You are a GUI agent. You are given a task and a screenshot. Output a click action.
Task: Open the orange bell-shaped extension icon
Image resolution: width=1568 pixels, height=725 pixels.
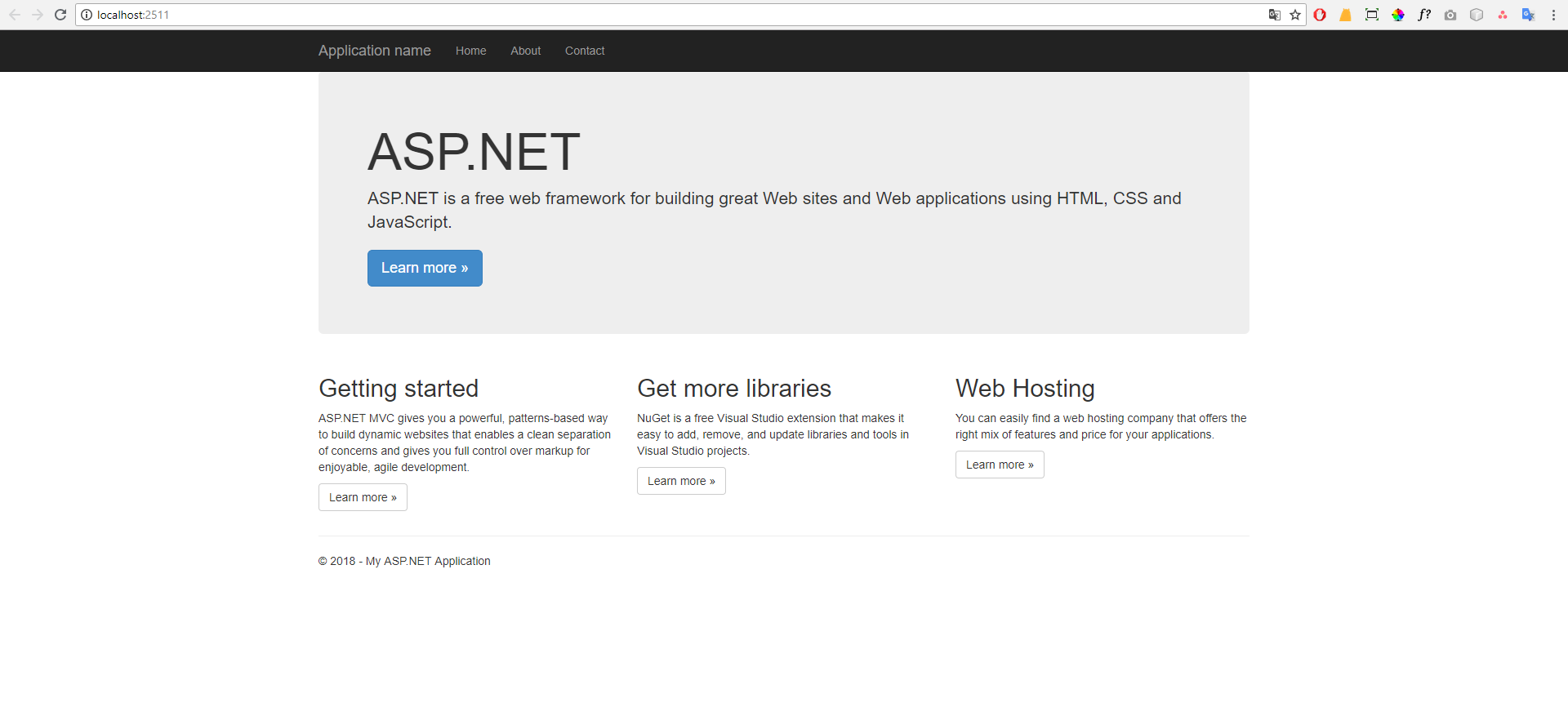(x=1346, y=15)
